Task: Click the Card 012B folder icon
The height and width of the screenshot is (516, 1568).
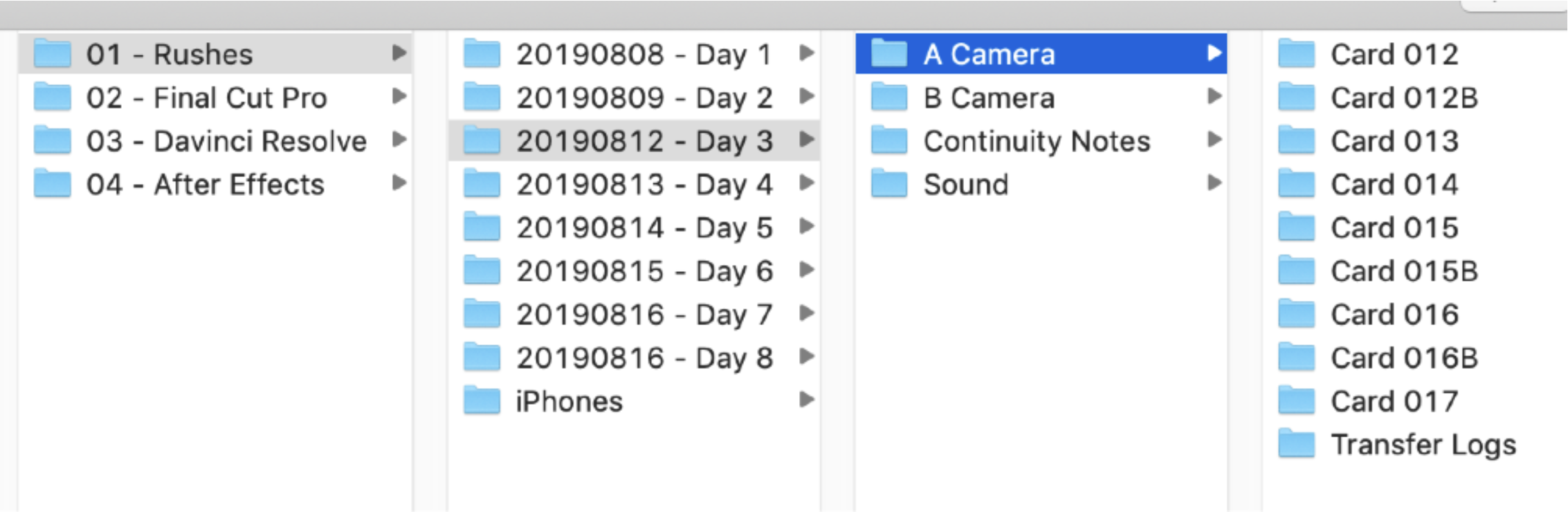Action: [1297, 98]
